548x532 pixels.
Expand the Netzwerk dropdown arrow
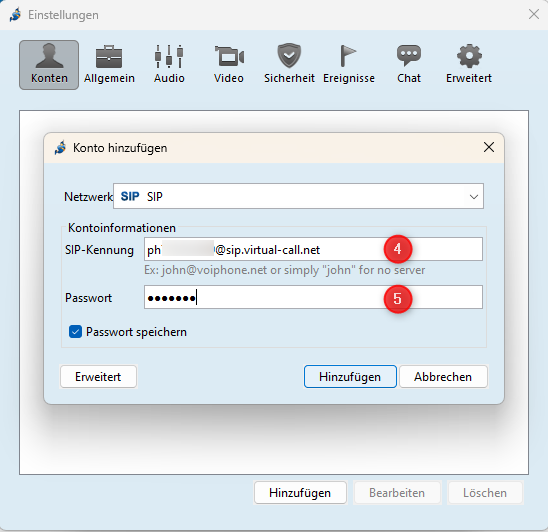(474, 196)
